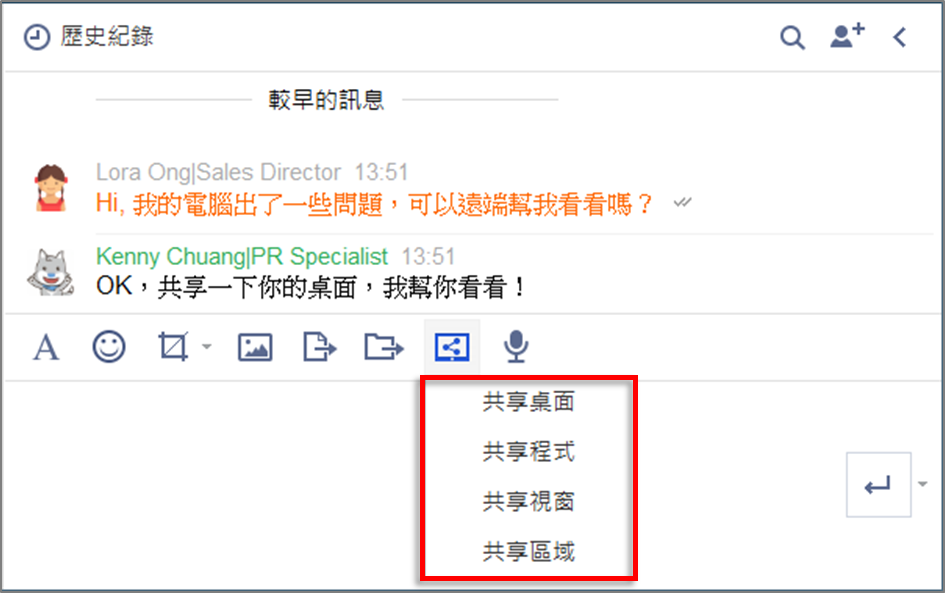Click the send file icon
This screenshot has width=945, height=594.
coord(319,347)
